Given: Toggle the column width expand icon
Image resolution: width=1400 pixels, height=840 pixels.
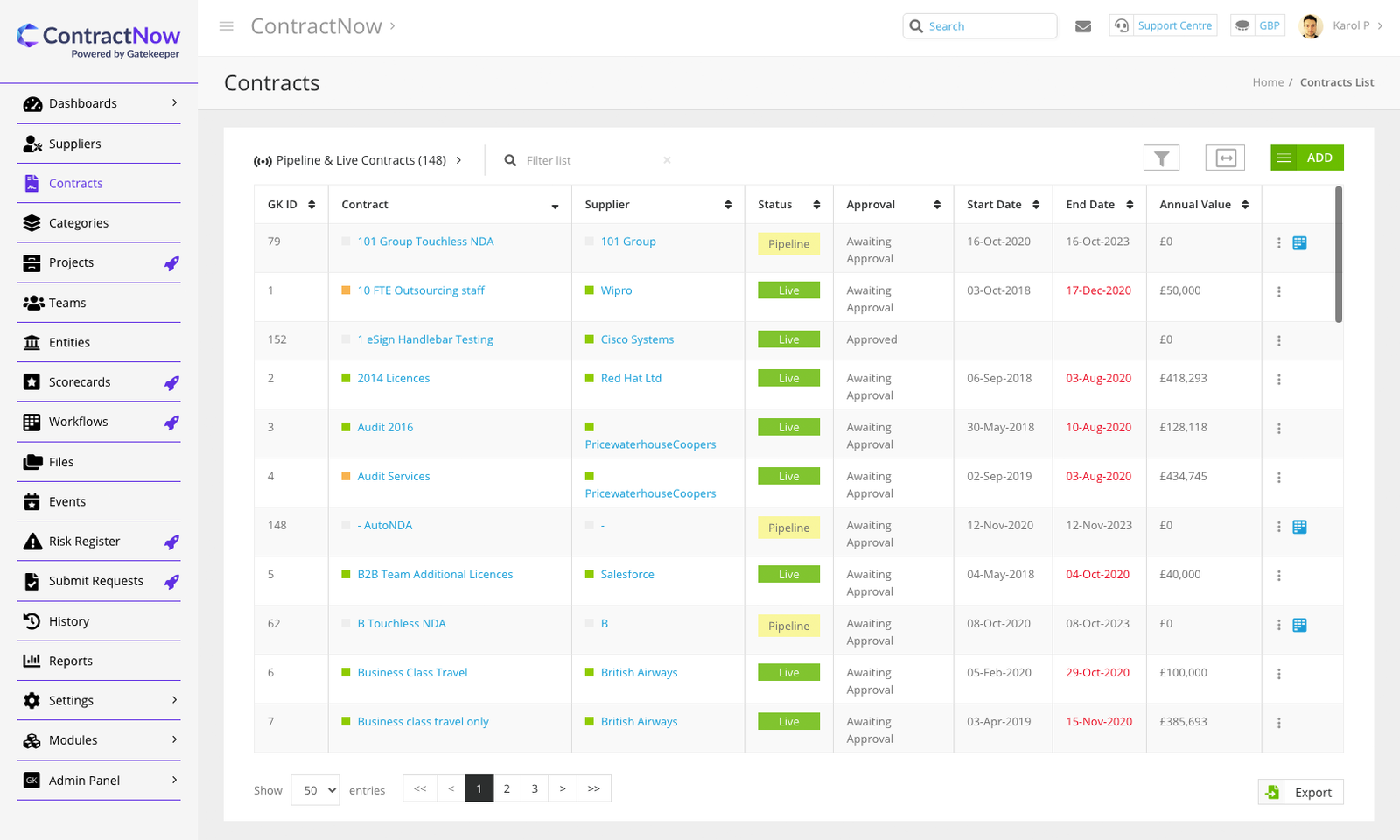Looking at the screenshot, I should point(1225,157).
